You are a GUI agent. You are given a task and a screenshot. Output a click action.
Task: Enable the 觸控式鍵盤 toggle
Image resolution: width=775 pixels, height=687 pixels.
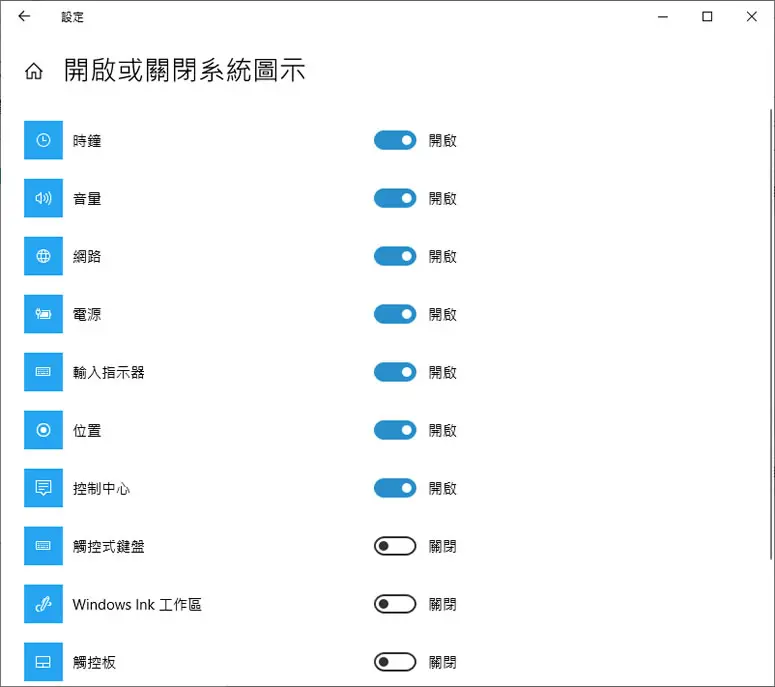[395, 546]
